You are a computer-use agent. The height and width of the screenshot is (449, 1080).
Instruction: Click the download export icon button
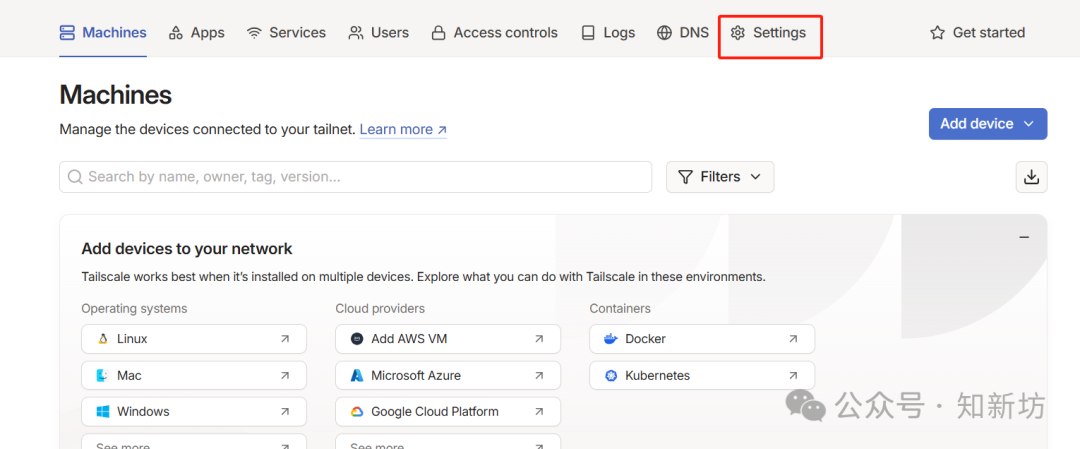[1031, 177]
